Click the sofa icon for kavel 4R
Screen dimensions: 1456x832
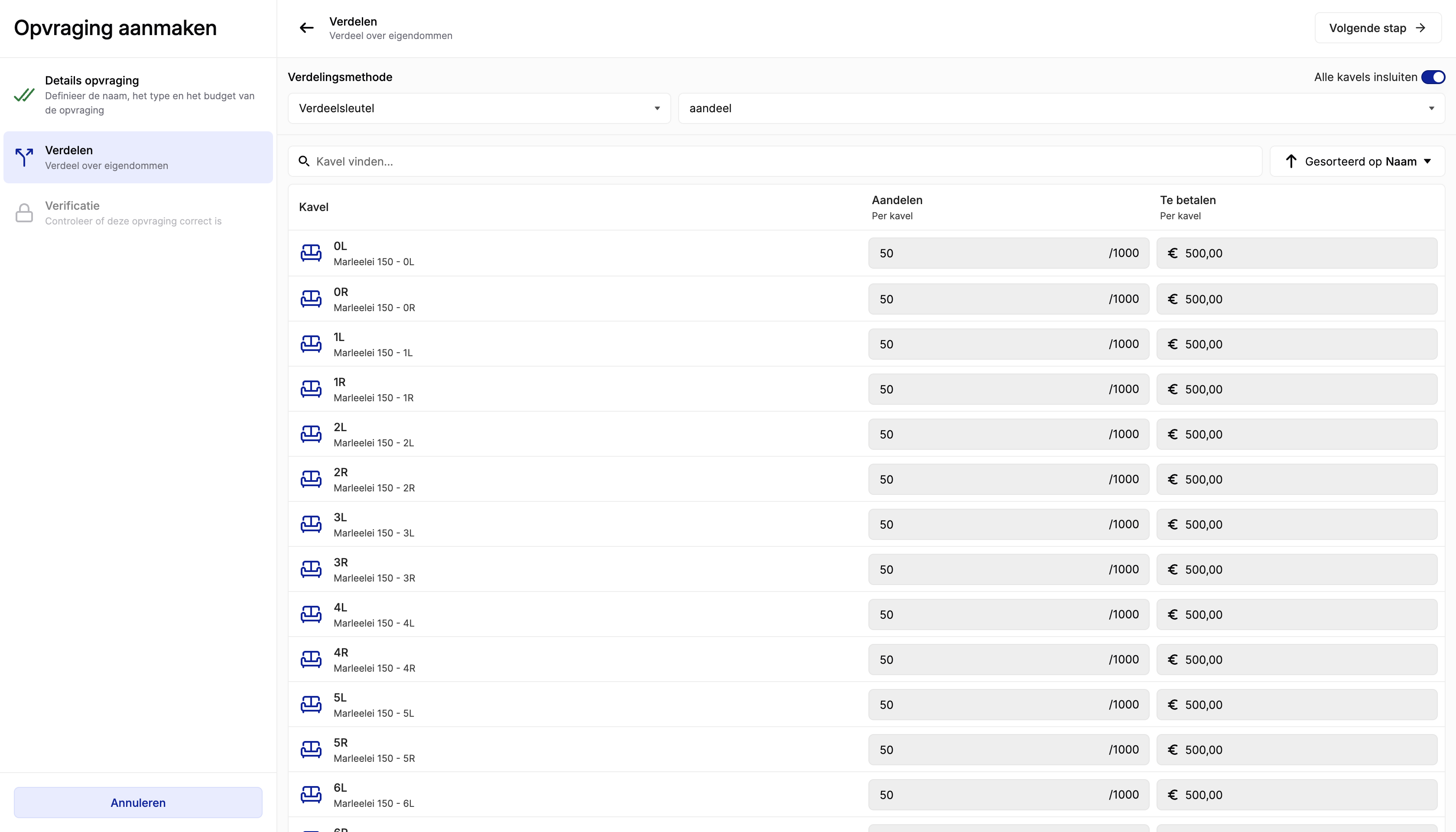click(x=311, y=660)
